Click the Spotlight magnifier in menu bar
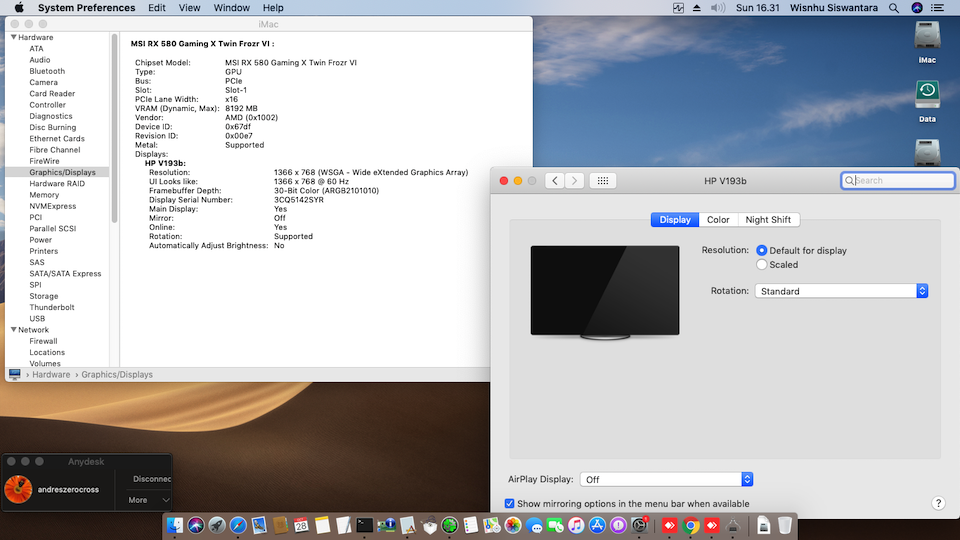The width and height of the screenshot is (960, 540). (x=892, y=8)
